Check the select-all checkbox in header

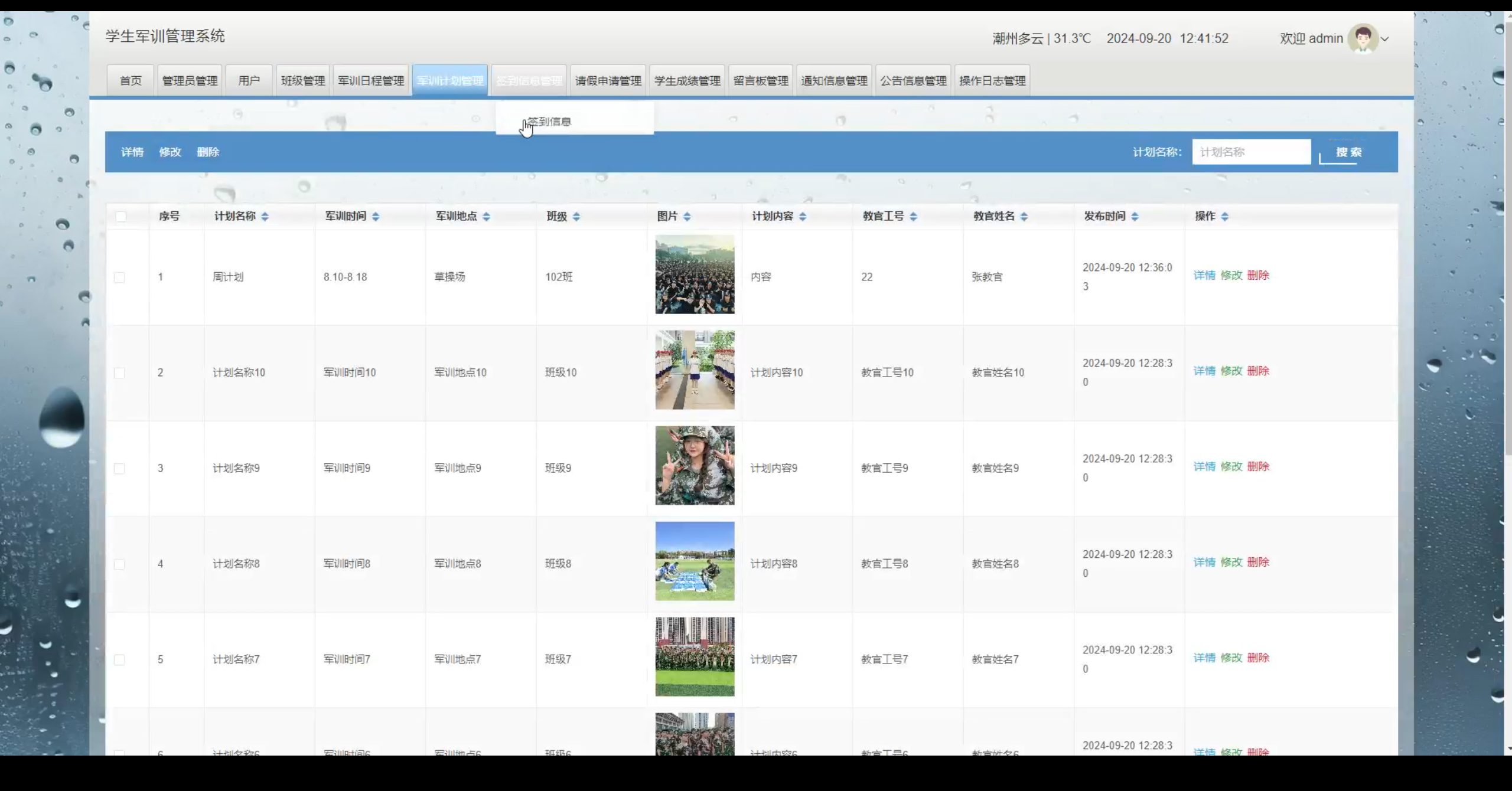(x=121, y=217)
